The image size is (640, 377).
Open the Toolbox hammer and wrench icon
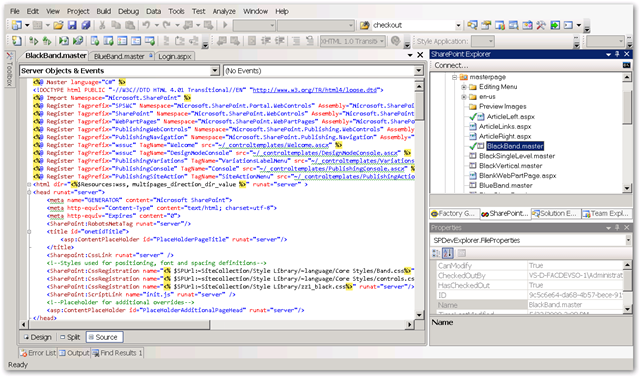541,25
